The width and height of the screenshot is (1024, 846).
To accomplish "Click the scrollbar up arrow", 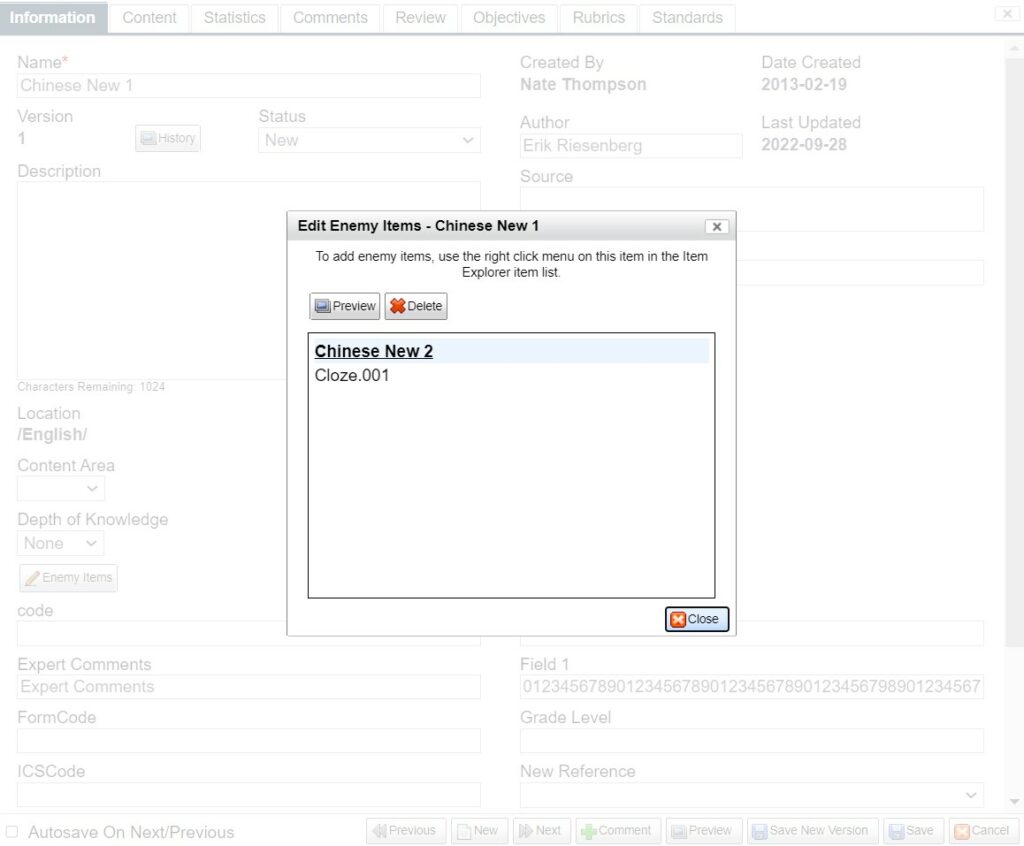I will 1014,48.
